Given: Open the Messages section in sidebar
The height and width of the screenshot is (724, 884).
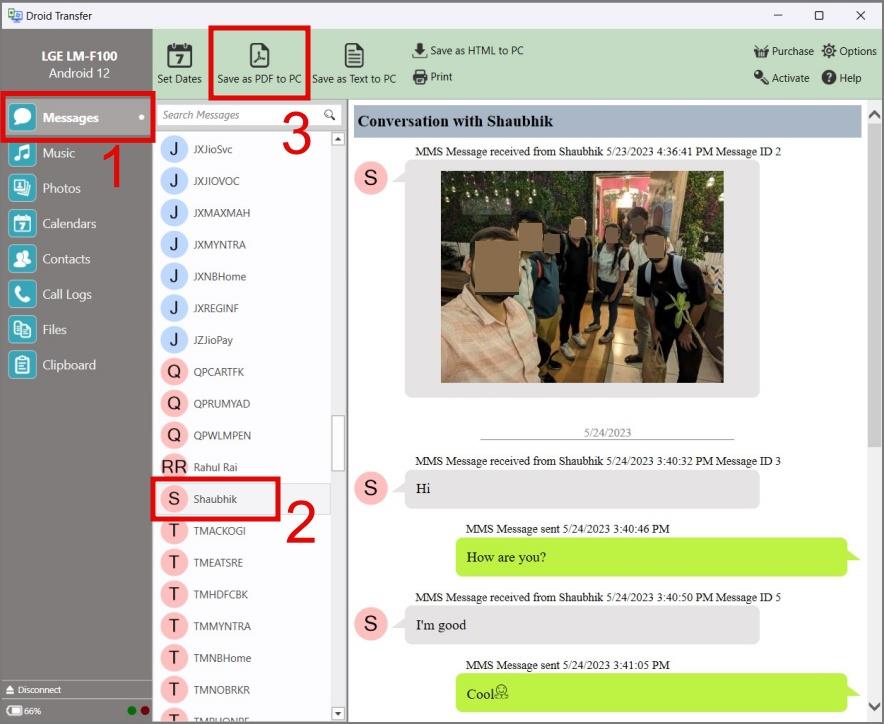Looking at the screenshot, I should (x=77, y=117).
